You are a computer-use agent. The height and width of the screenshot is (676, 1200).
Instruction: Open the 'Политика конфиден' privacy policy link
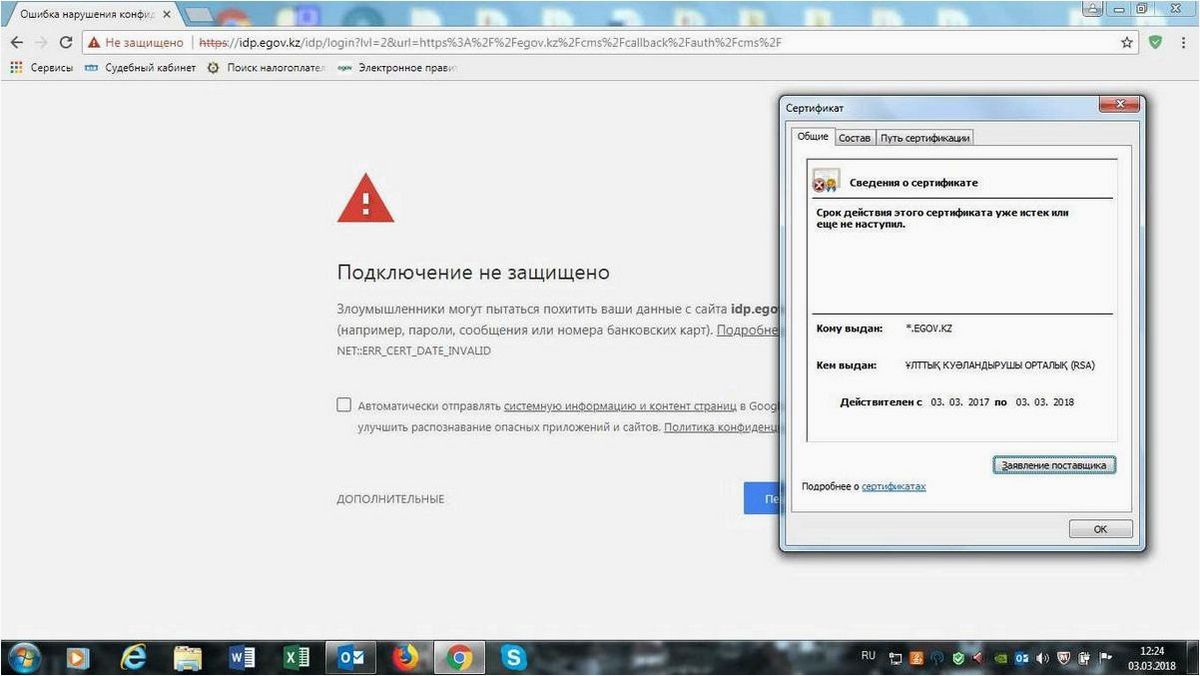pyautogui.click(x=721, y=427)
